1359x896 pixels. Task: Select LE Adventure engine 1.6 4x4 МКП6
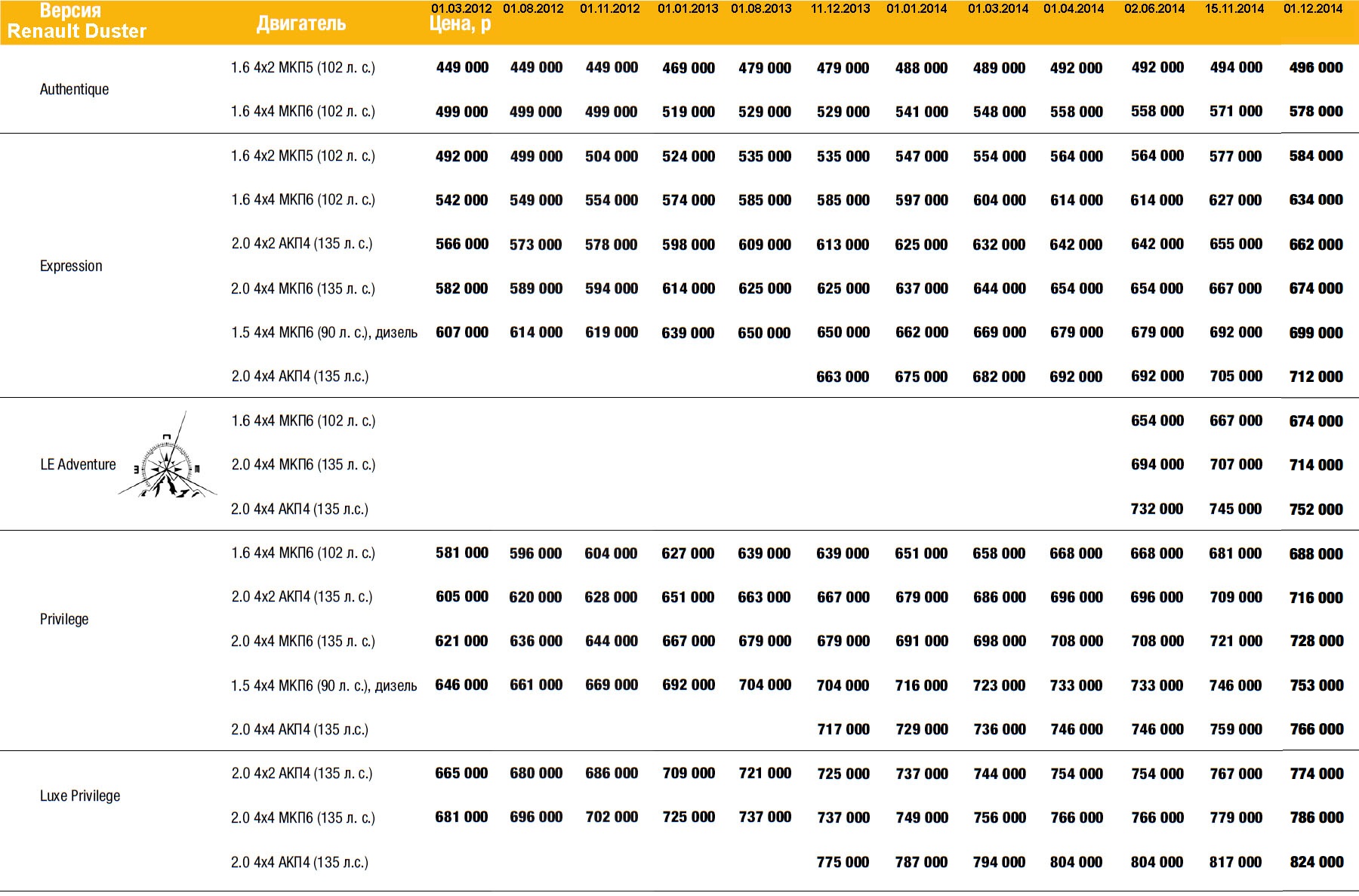(x=303, y=420)
